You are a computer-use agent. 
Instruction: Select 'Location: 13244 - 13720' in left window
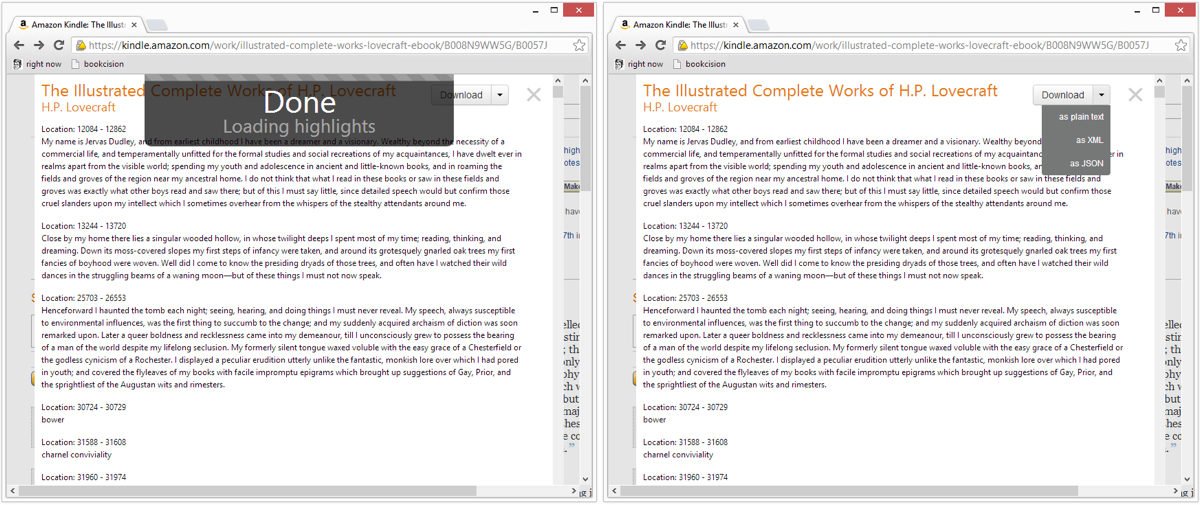tap(84, 226)
